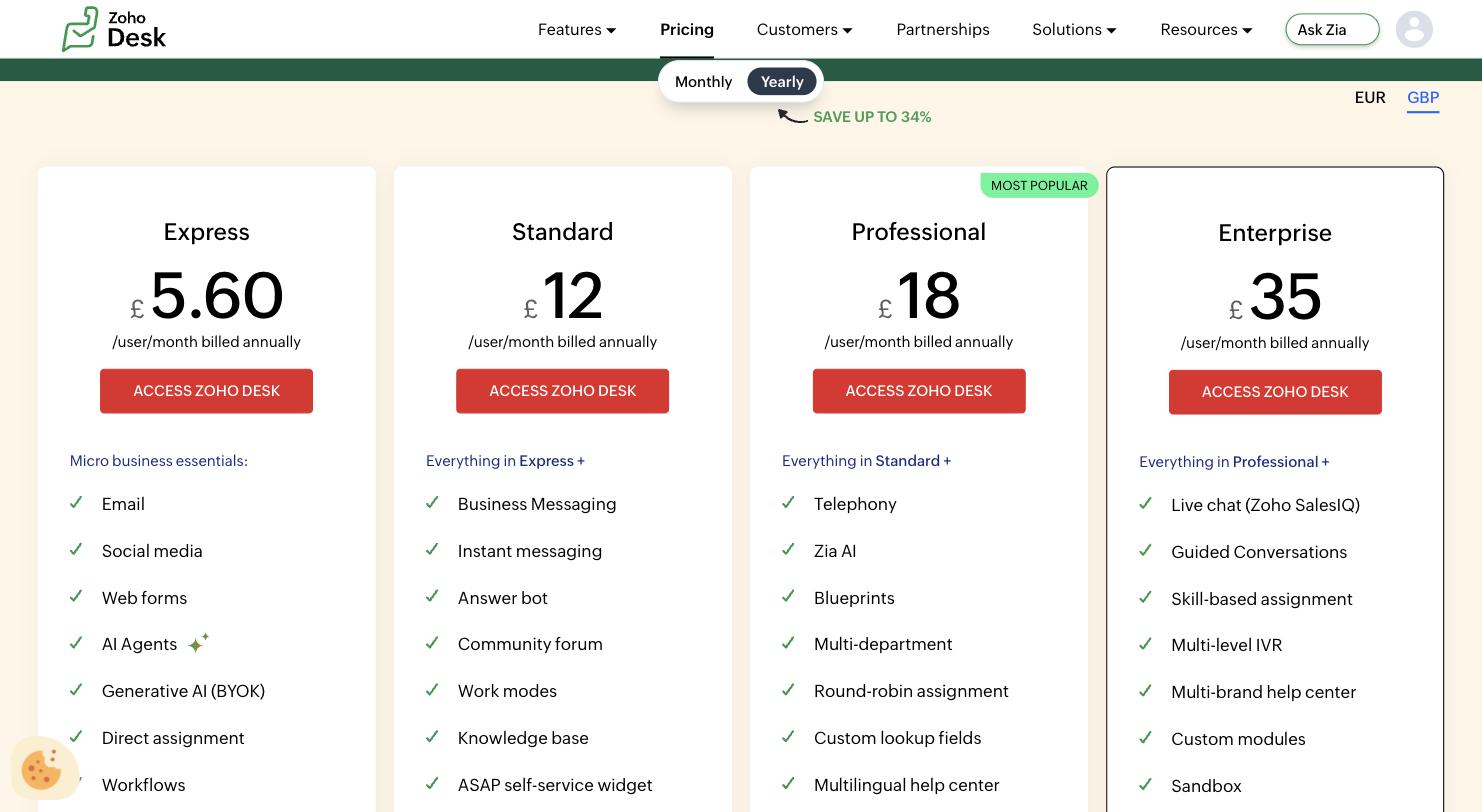
Task: Open the Zoho Desk logo homepage
Action: click(x=113, y=29)
